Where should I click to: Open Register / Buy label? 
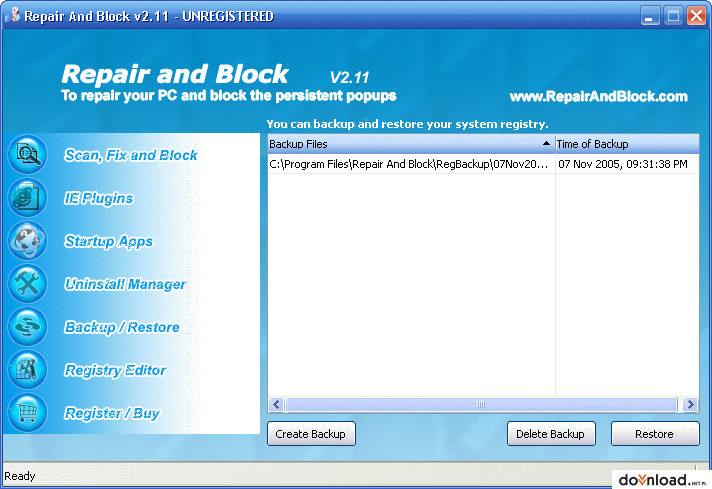[112, 413]
